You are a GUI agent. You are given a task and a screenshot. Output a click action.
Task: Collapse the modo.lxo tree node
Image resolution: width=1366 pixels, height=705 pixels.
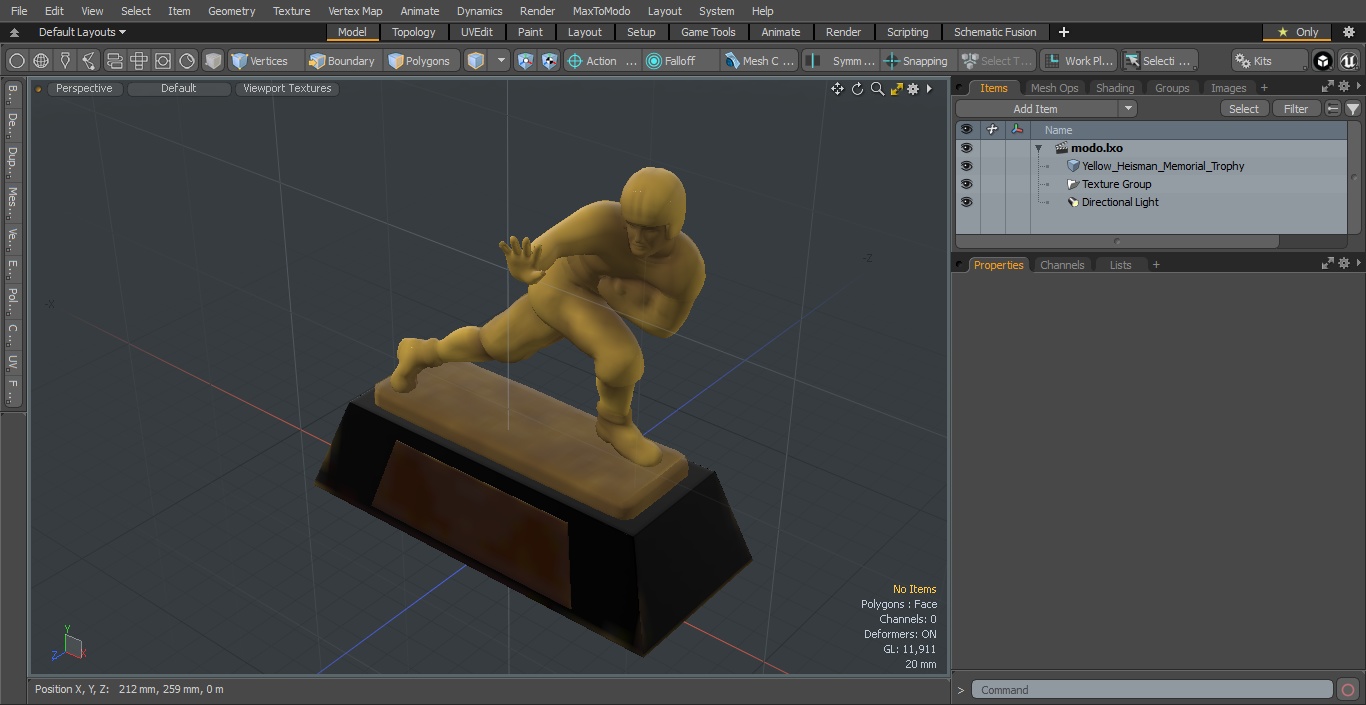tap(1038, 148)
